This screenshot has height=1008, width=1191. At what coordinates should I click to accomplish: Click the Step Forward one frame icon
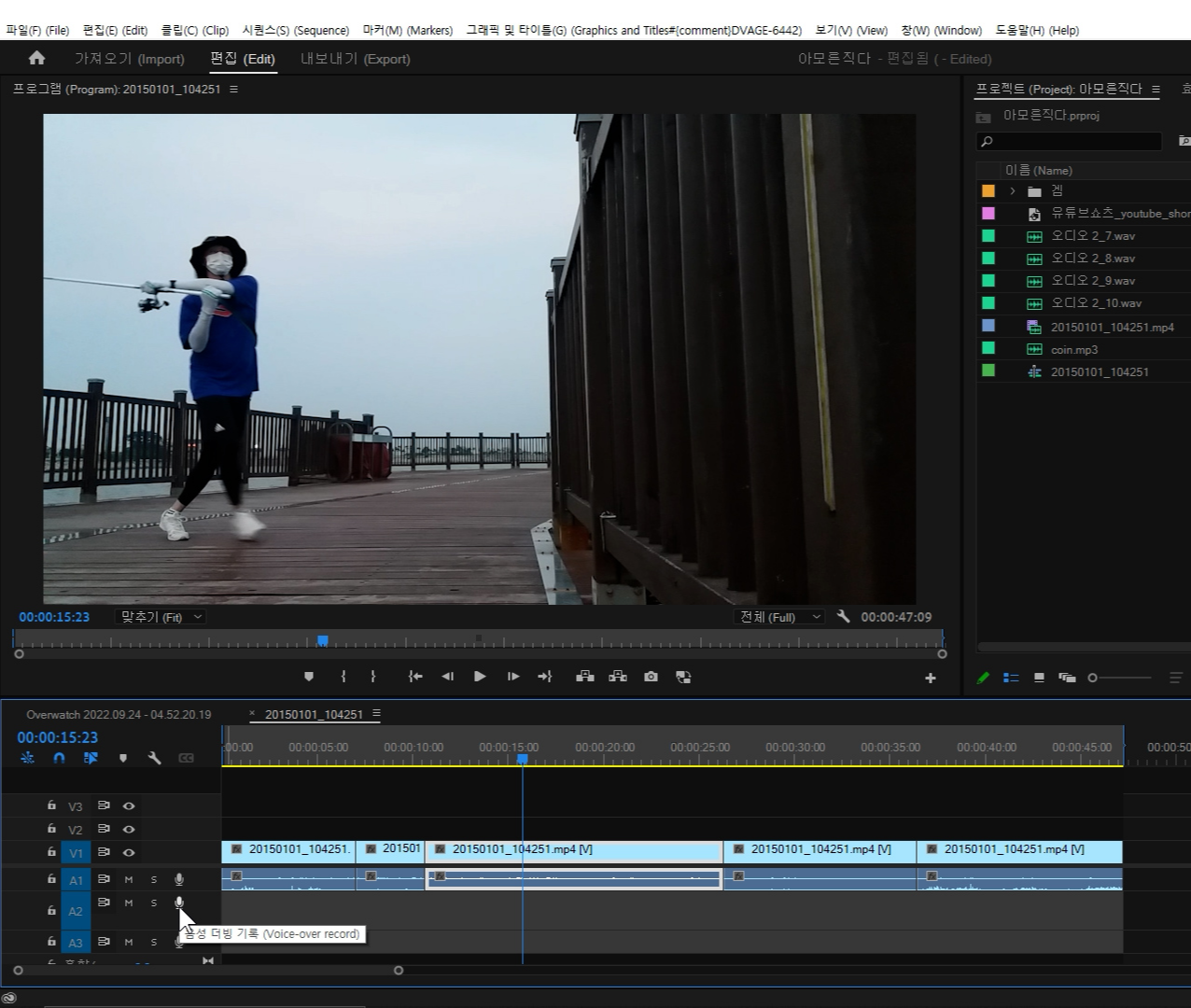click(512, 677)
